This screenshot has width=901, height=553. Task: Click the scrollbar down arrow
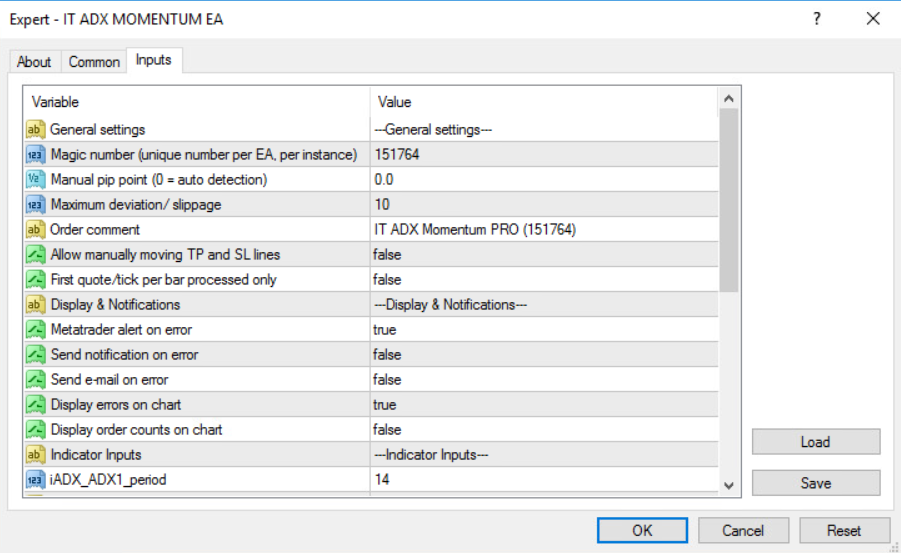click(729, 486)
